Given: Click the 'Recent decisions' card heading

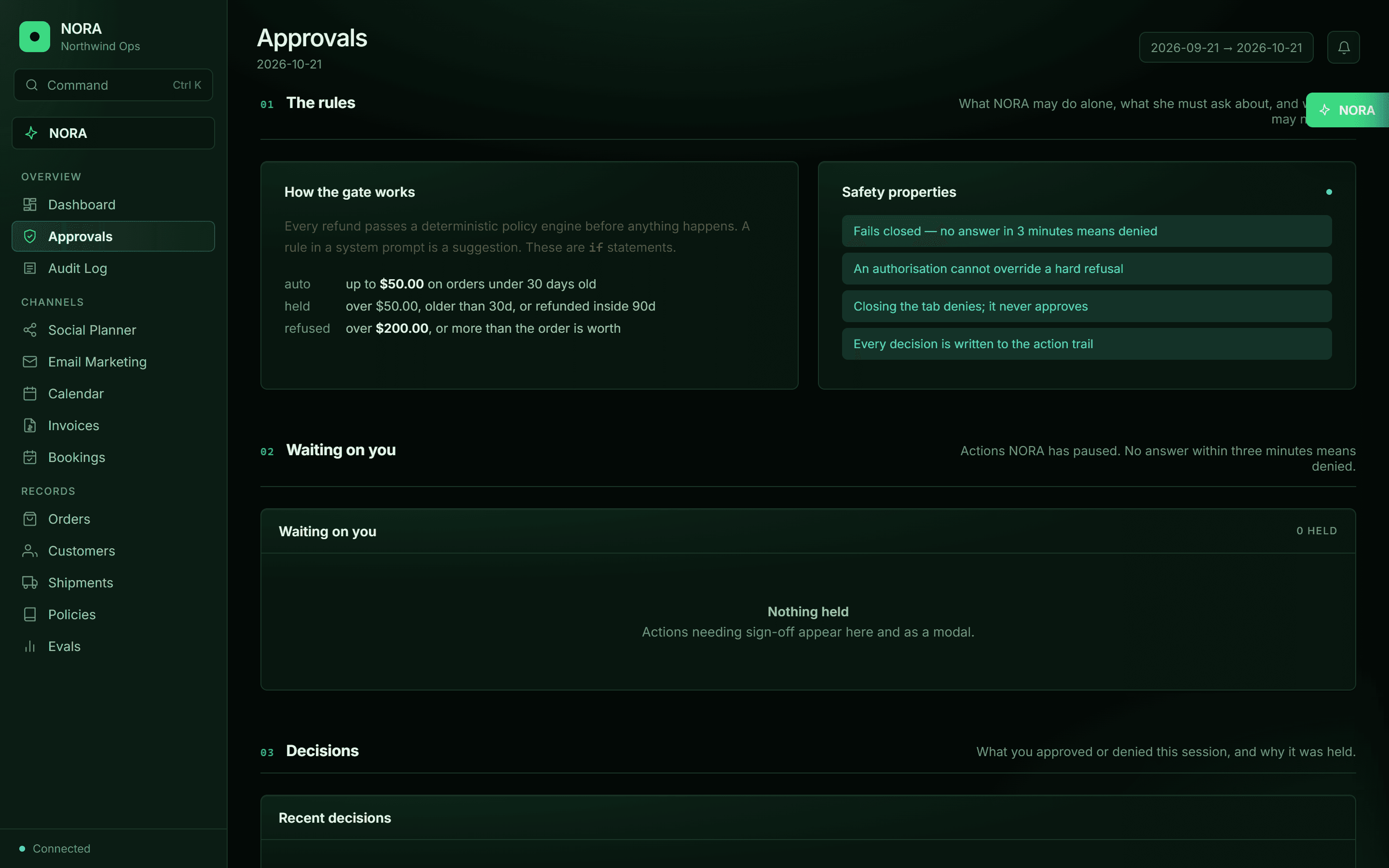Looking at the screenshot, I should click(335, 818).
